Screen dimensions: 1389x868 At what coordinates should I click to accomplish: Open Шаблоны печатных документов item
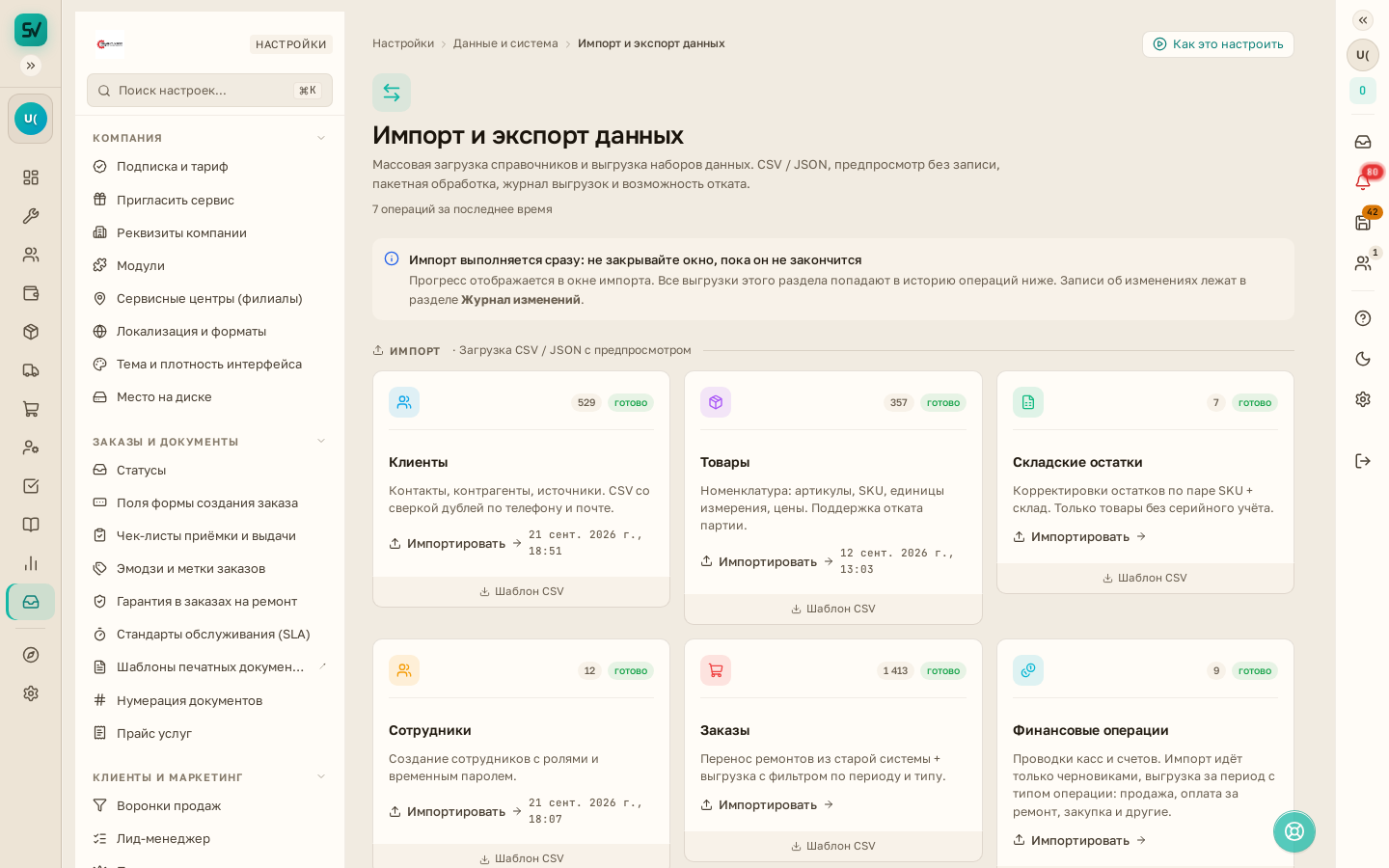click(x=209, y=667)
